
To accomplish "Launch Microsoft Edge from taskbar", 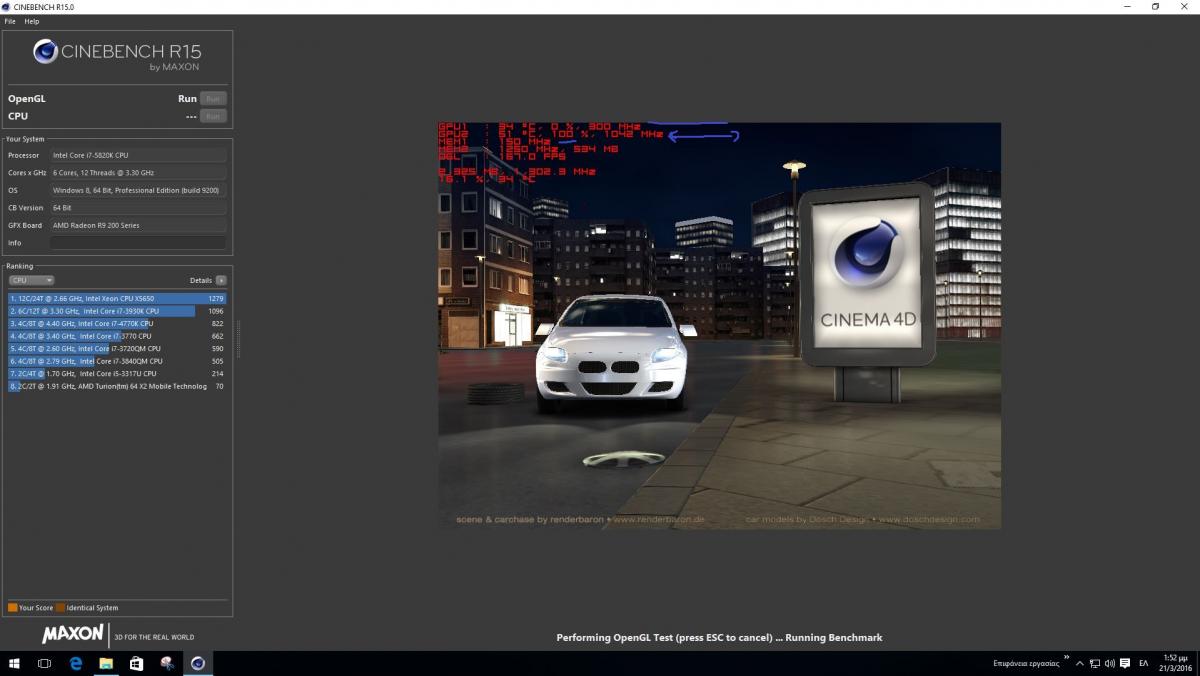I will tap(76, 663).
